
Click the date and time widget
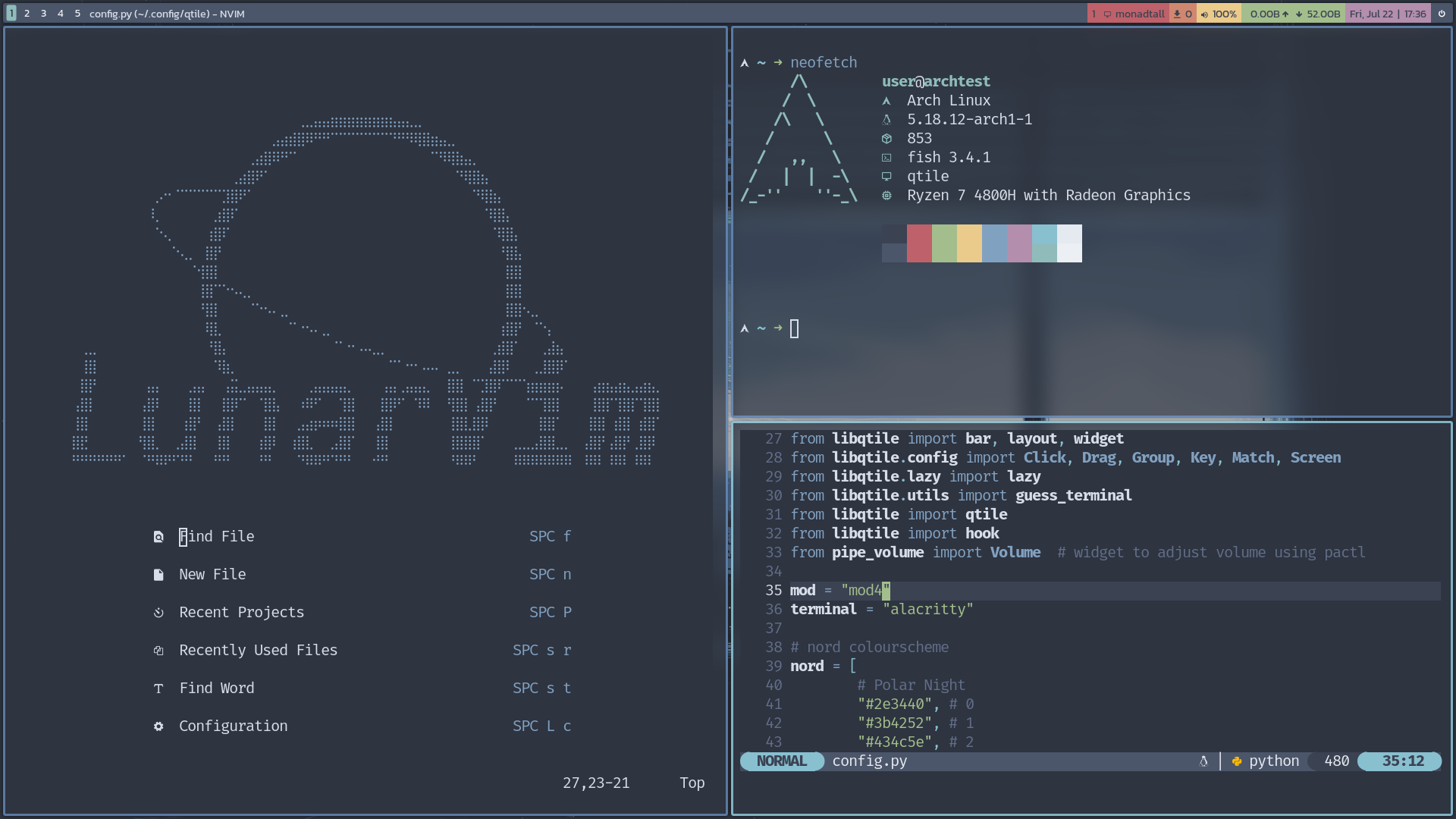pos(1387,14)
